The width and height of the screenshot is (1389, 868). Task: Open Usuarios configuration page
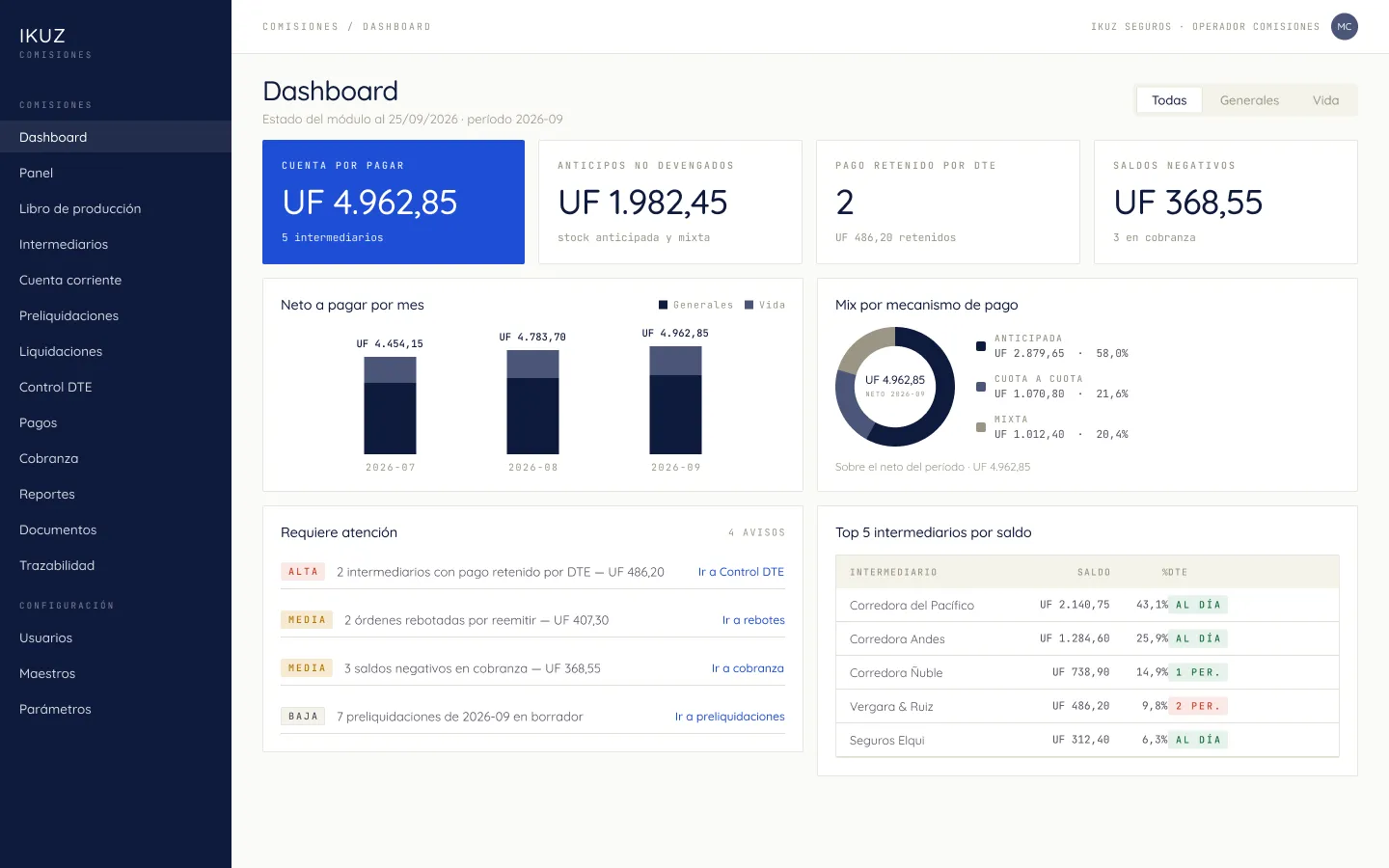(116, 637)
